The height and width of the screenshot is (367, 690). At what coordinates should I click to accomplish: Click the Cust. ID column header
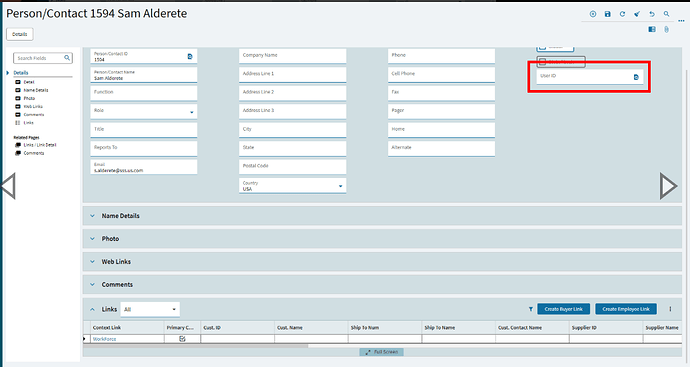pos(238,327)
